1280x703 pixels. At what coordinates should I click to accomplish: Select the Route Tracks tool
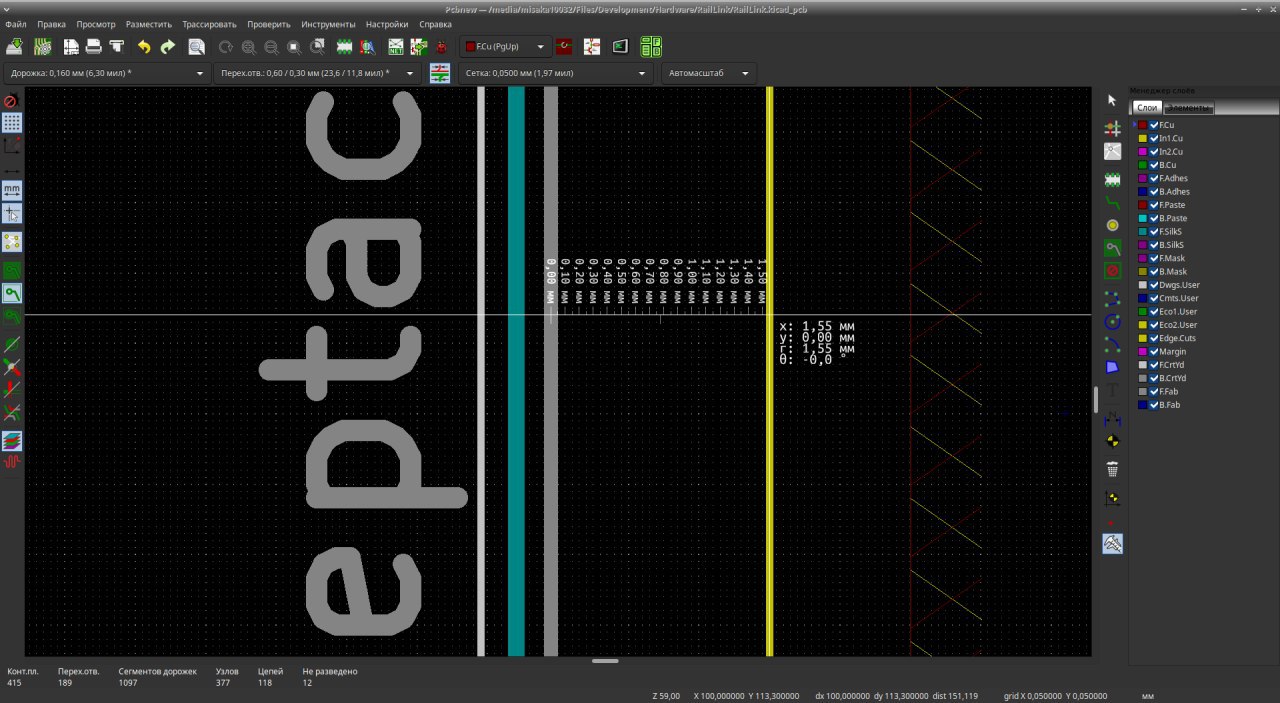point(1112,201)
